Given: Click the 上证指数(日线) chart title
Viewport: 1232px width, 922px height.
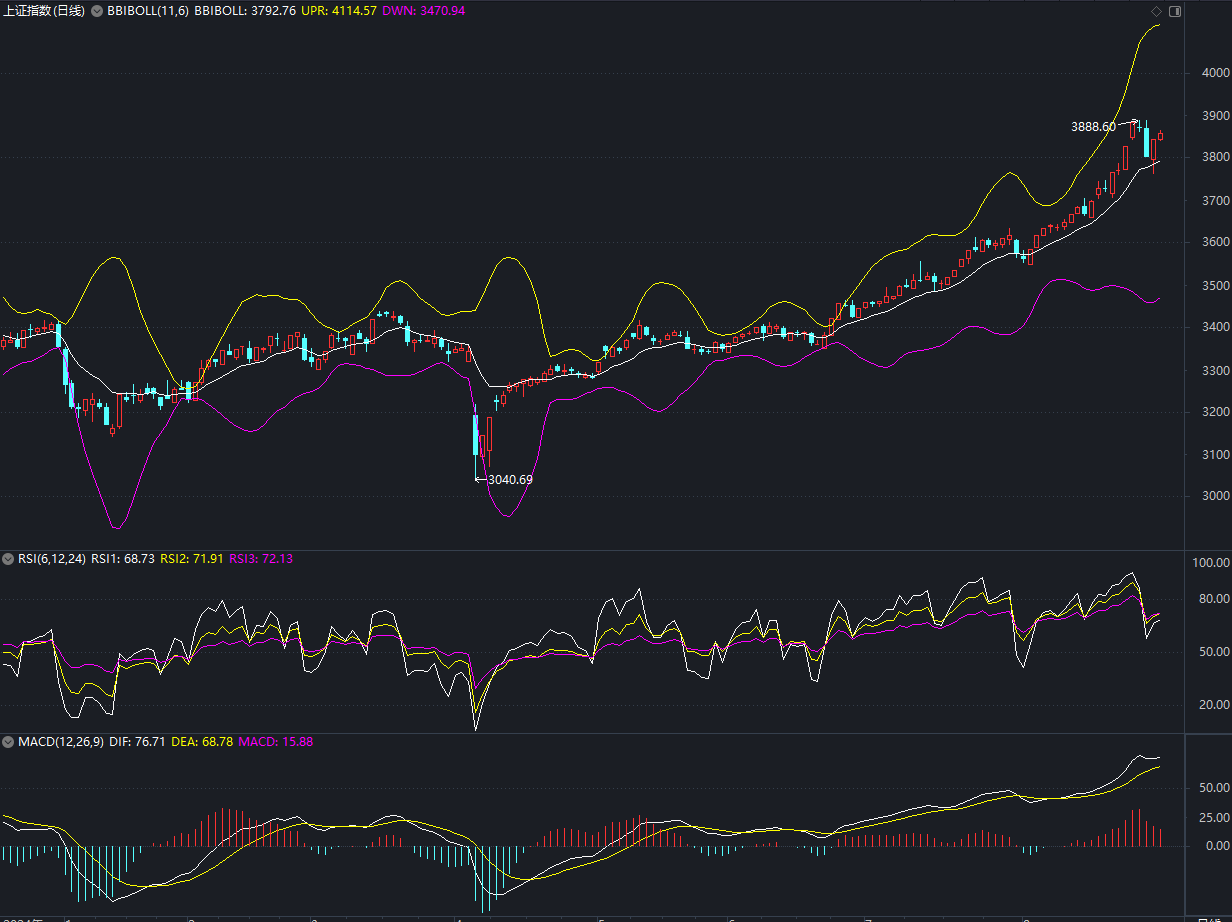Looking at the screenshot, I should pos(44,11).
